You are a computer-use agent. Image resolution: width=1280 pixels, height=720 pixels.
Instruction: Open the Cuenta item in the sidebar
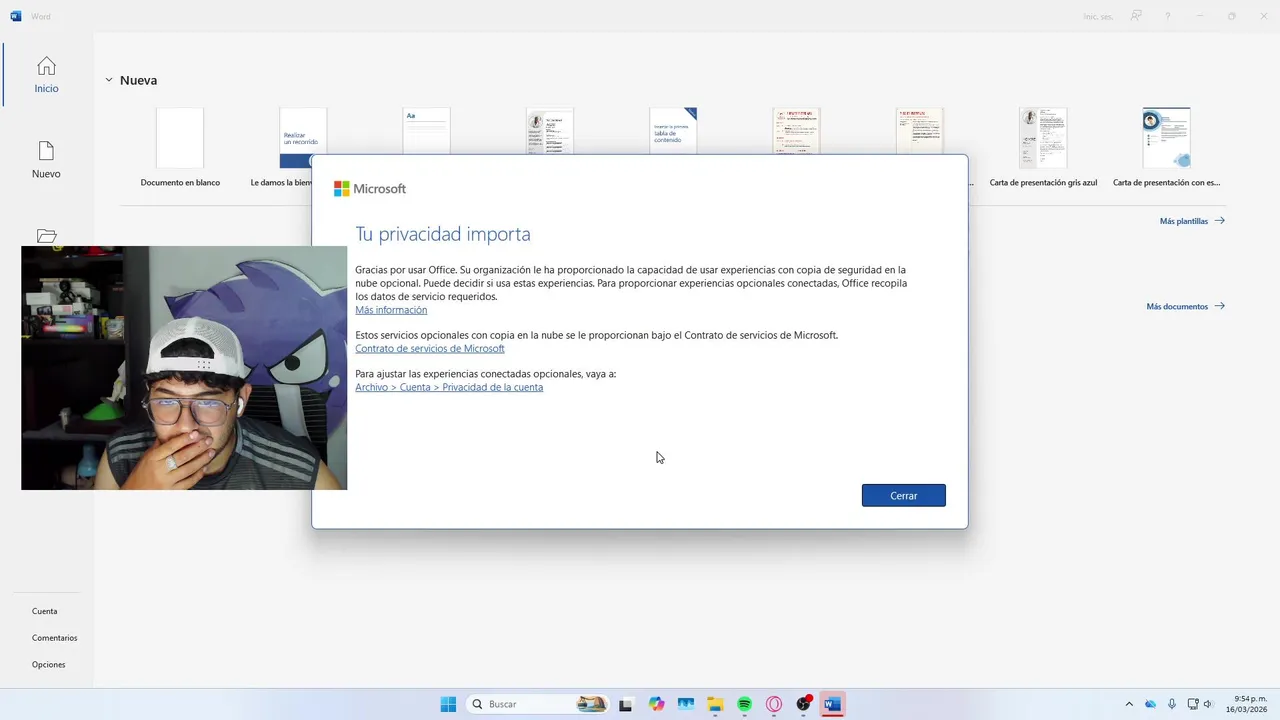[x=45, y=611]
